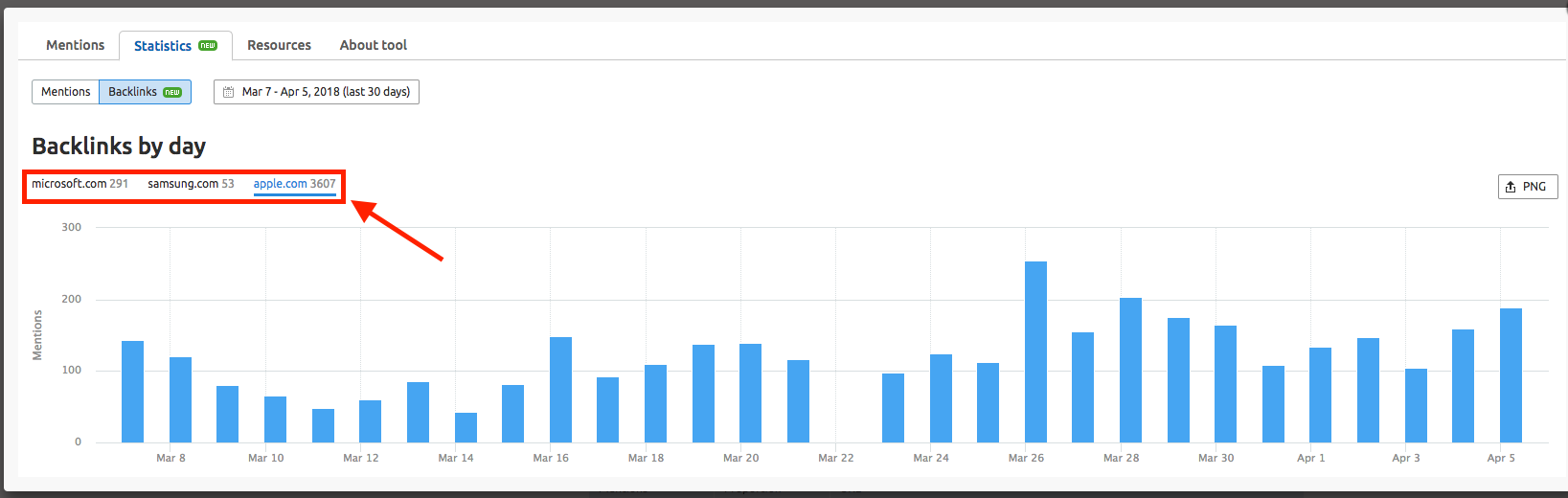Click the bar for Apr 5
1568x498 pixels.
coord(1511,375)
